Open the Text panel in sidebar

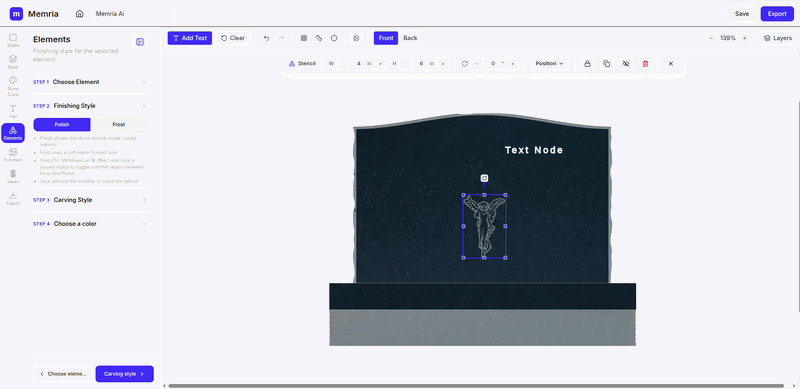pyautogui.click(x=13, y=111)
